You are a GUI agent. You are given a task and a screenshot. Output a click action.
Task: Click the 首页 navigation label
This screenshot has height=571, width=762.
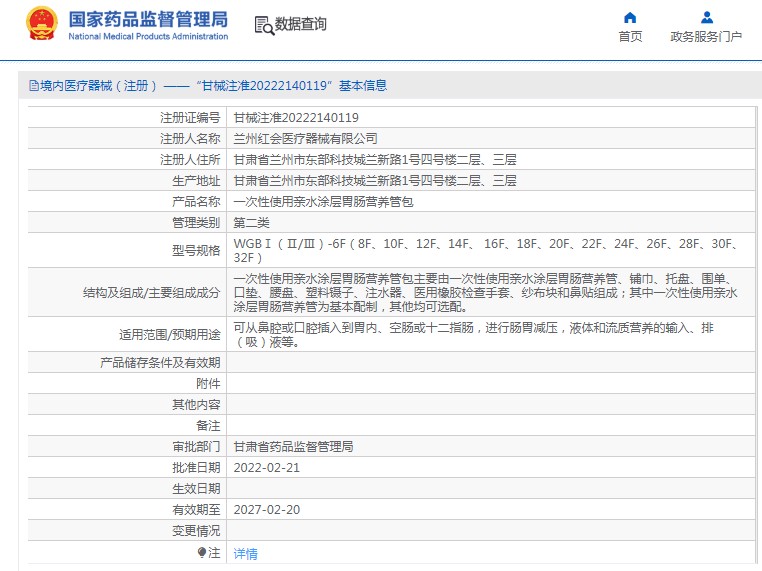pyautogui.click(x=630, y=36)
